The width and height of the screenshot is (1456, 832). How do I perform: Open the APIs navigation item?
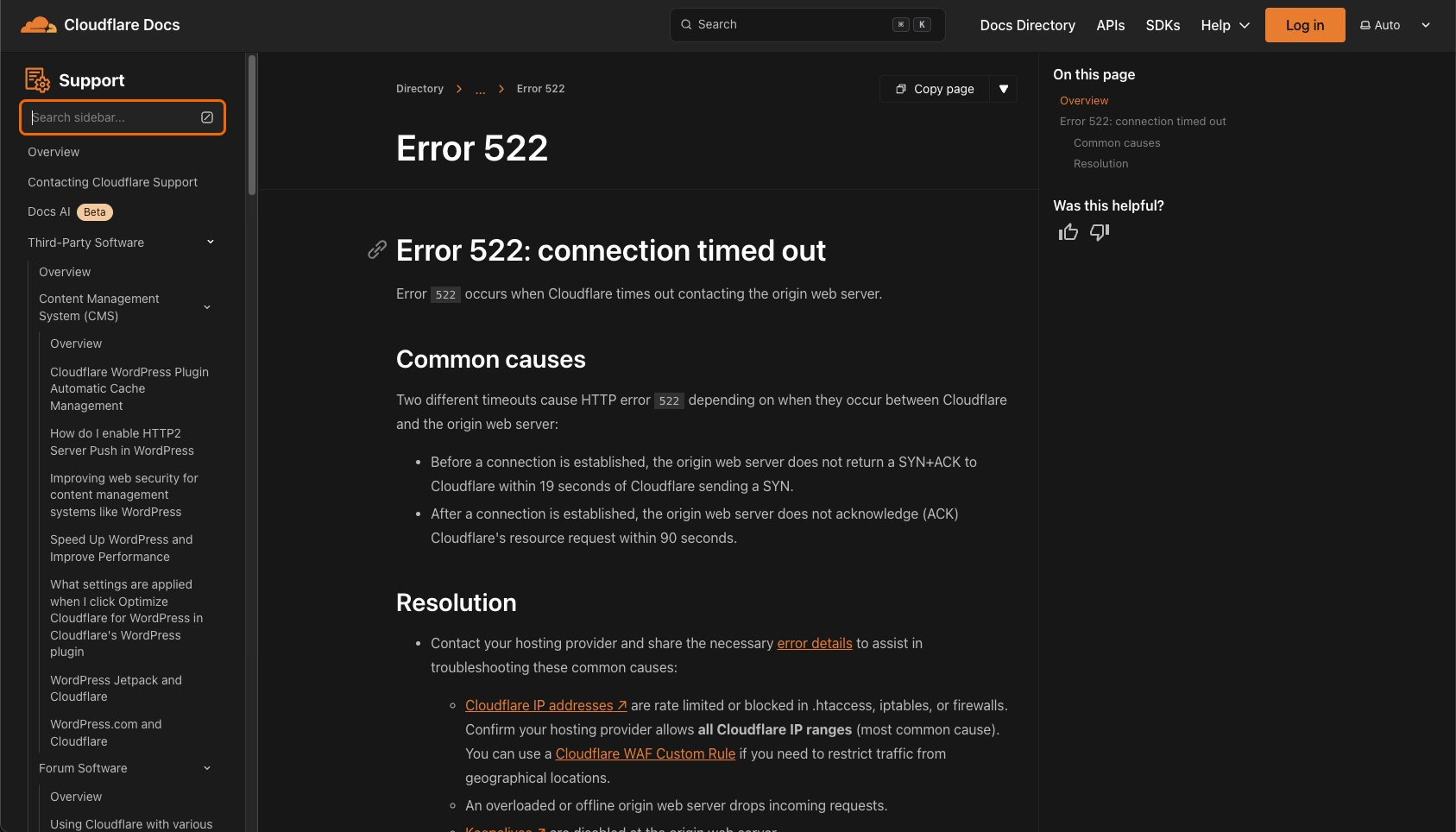pyautogui.click(x=1110, y=25)
